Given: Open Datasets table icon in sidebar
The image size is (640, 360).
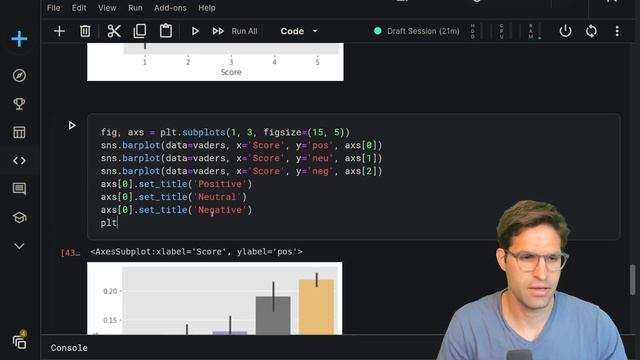Looking at the screenshot, I should tap(19, 132).
